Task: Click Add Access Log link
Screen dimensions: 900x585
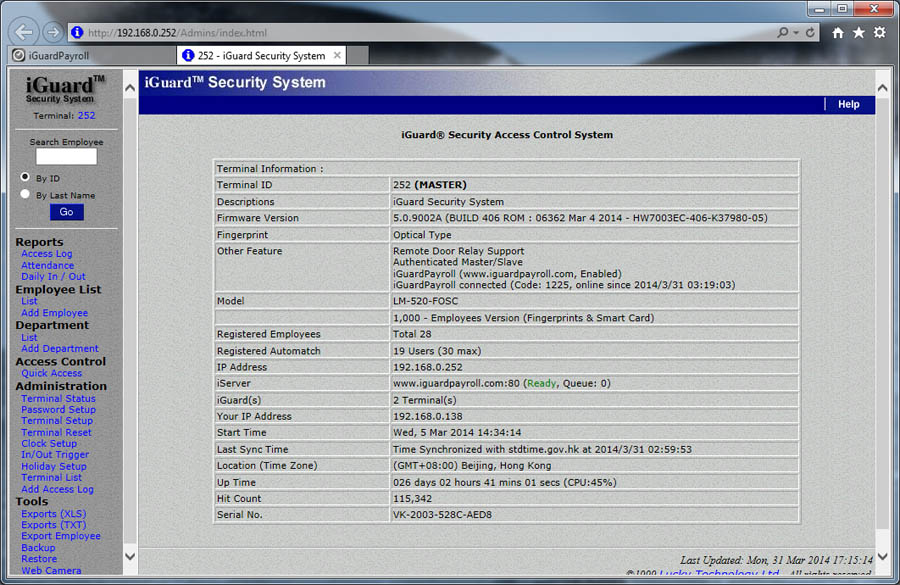Action: point(57,489)
